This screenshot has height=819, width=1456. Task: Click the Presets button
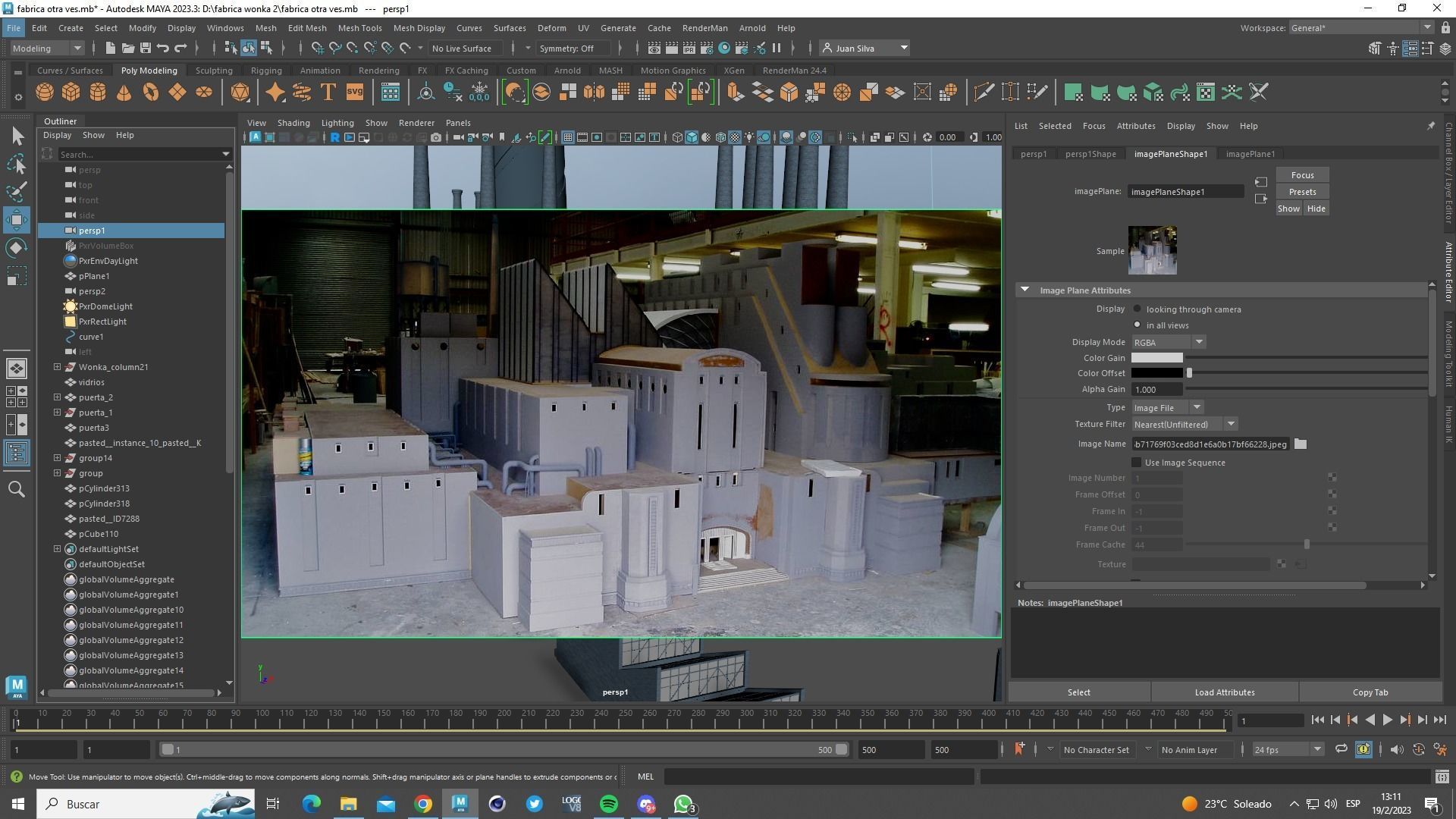pos(1302,192)
